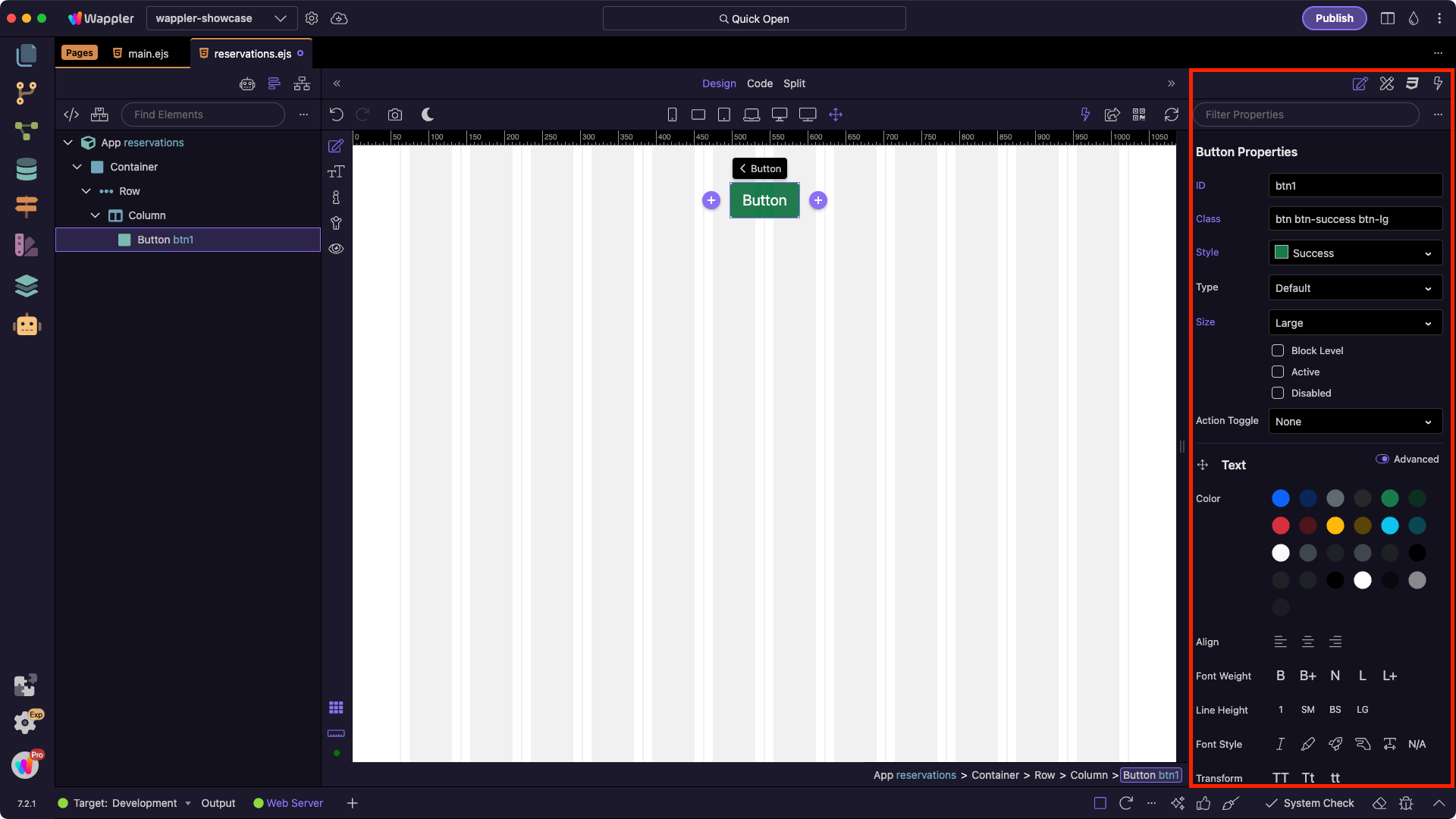The height and width of the screenshot is (819, 1456).
Task: Select the laptop viewport size icon
Action: [752, 115]
